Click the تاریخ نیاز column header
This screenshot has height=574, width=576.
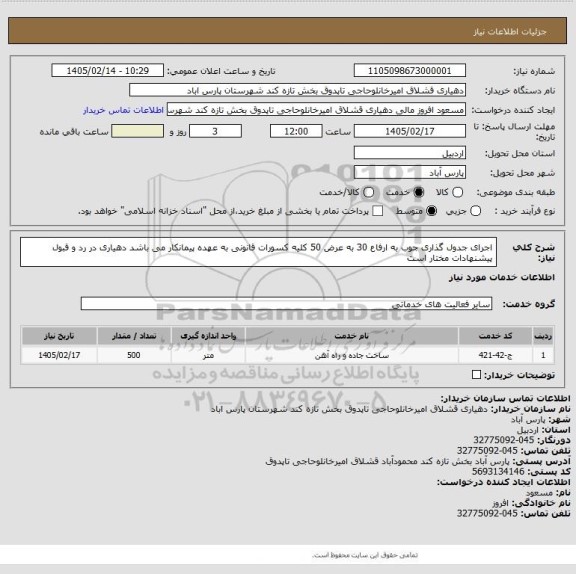[x=59, y=336]
